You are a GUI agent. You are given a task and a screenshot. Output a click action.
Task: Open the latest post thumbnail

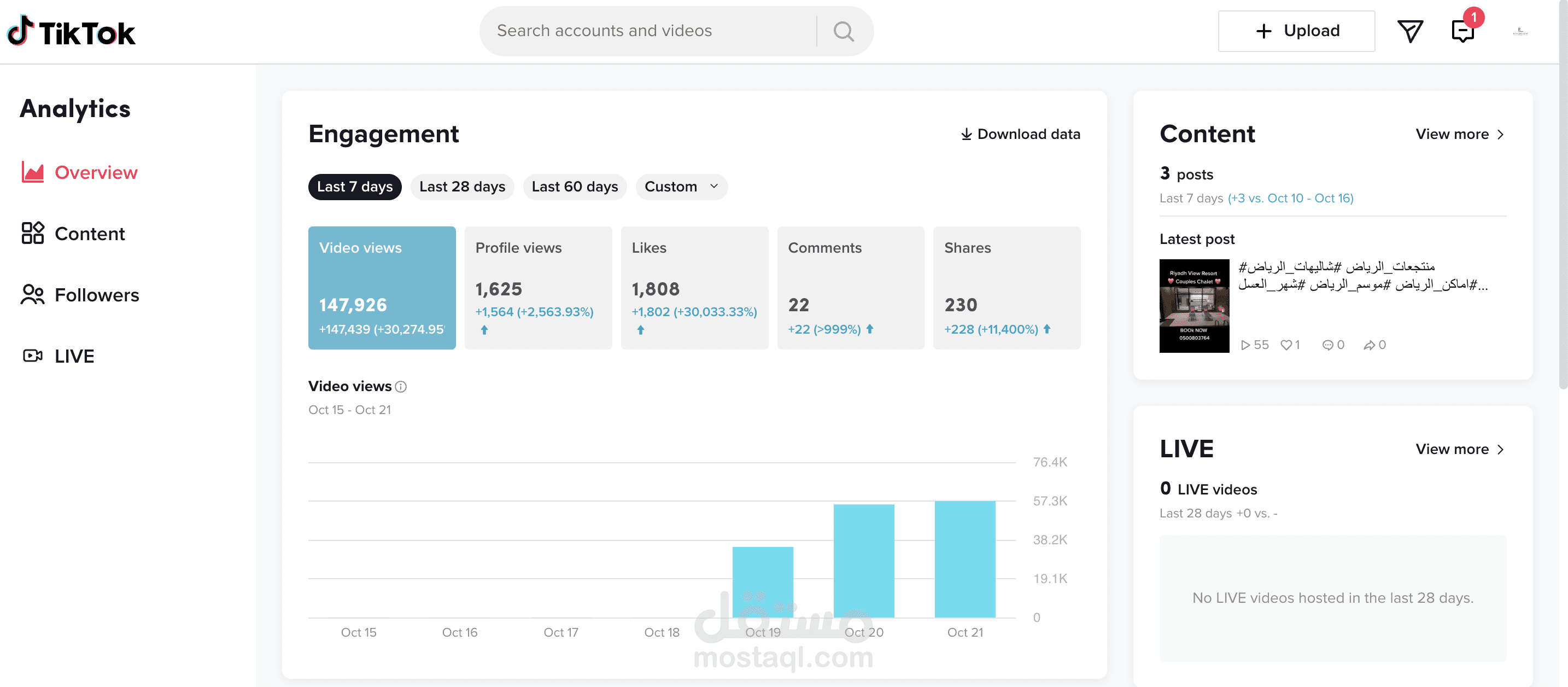pos(1193,306)
